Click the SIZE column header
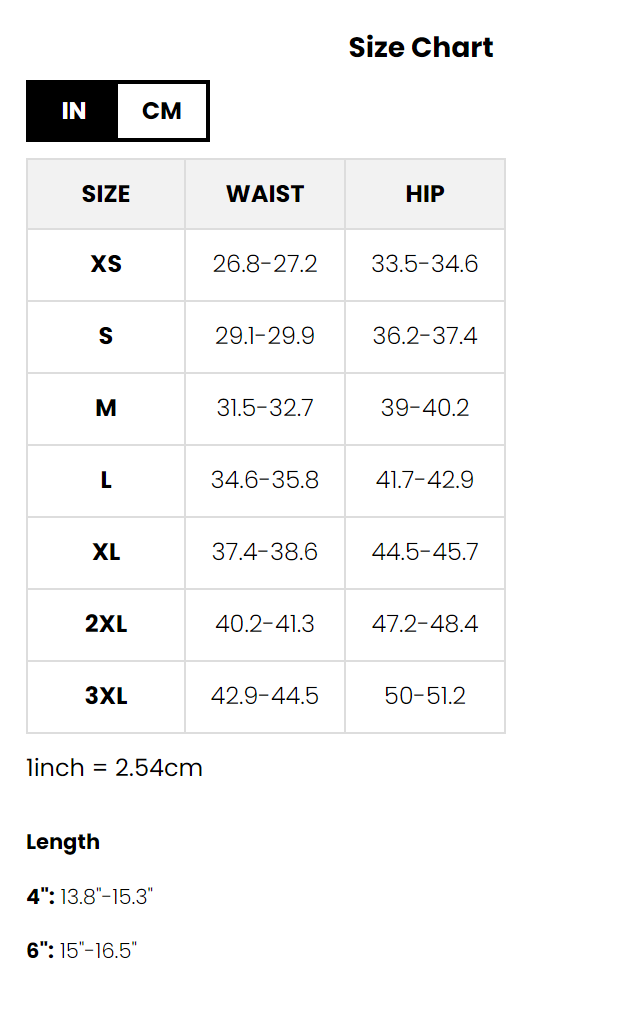629x1014 pixels. click(x=106, y=194)
